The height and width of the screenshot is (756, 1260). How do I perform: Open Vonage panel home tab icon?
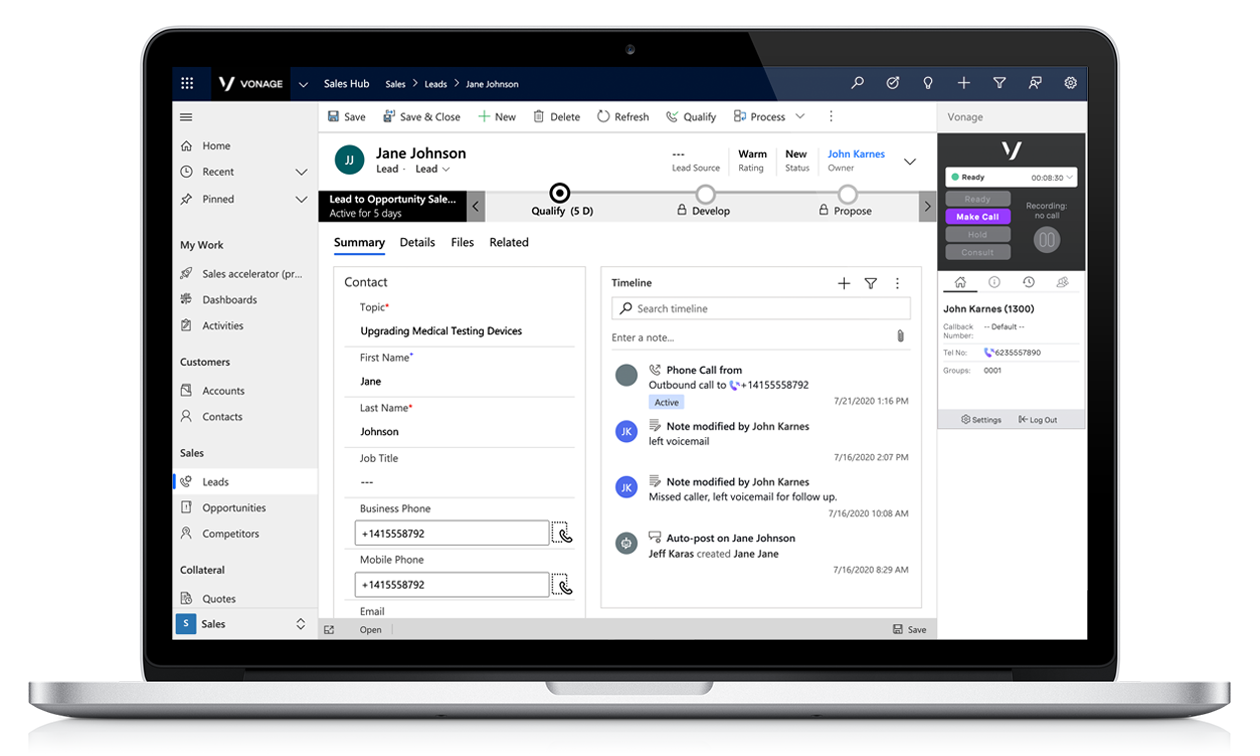pyautogui.click(x=960, y=283)
